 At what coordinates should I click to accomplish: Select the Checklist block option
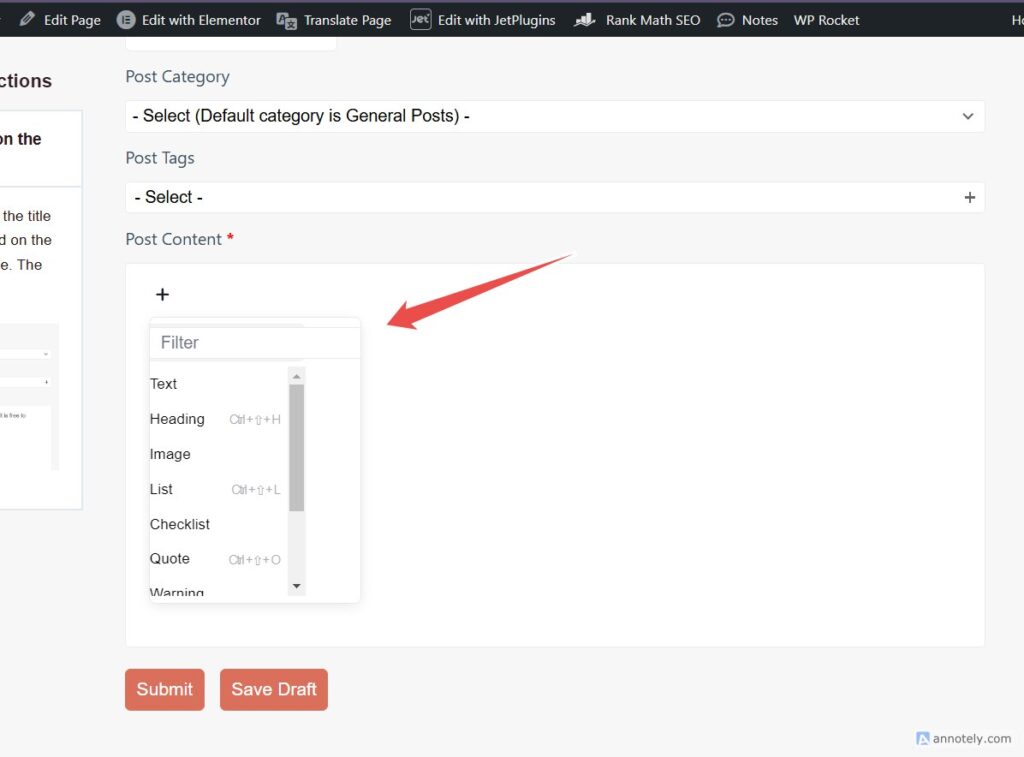tap(180, 524)
